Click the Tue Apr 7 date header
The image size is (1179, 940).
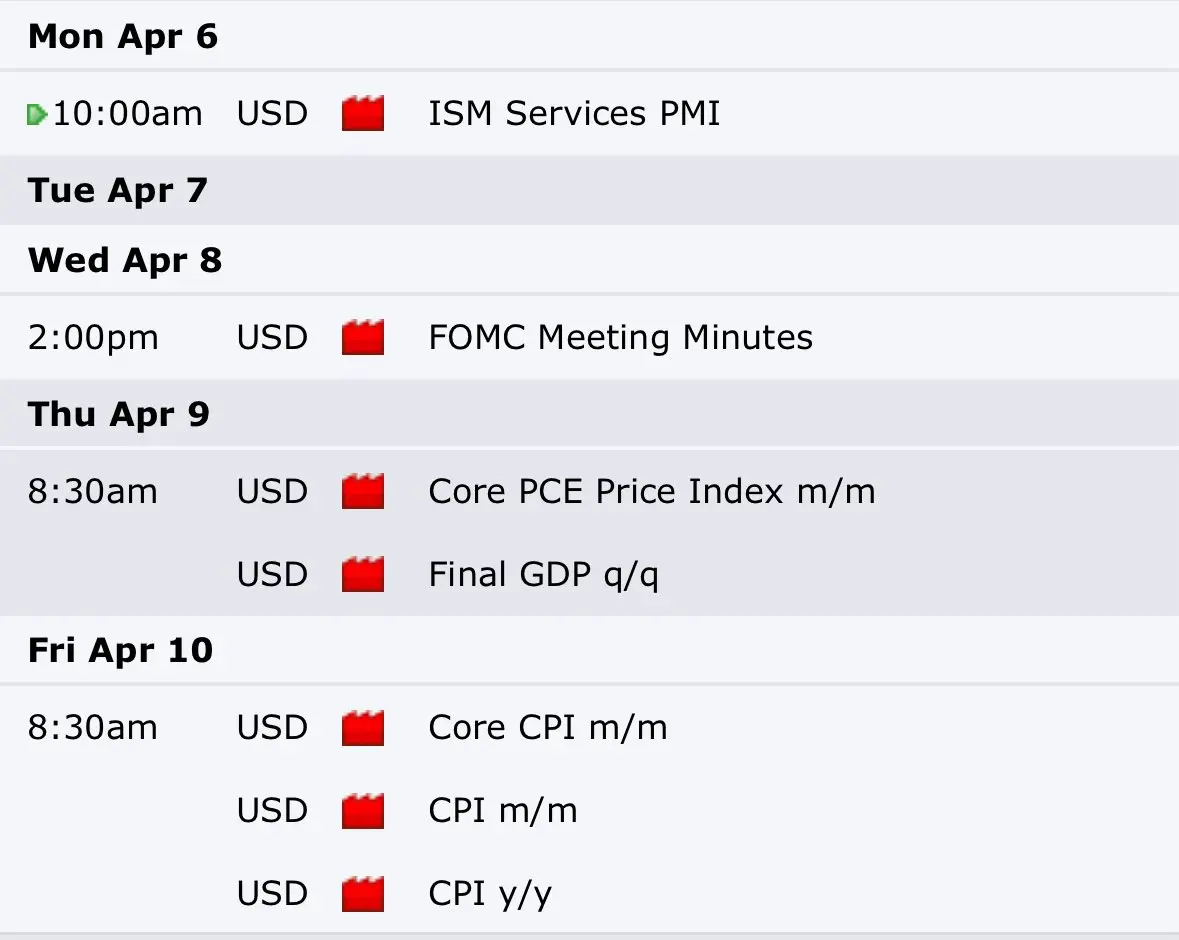coord(118,190)
